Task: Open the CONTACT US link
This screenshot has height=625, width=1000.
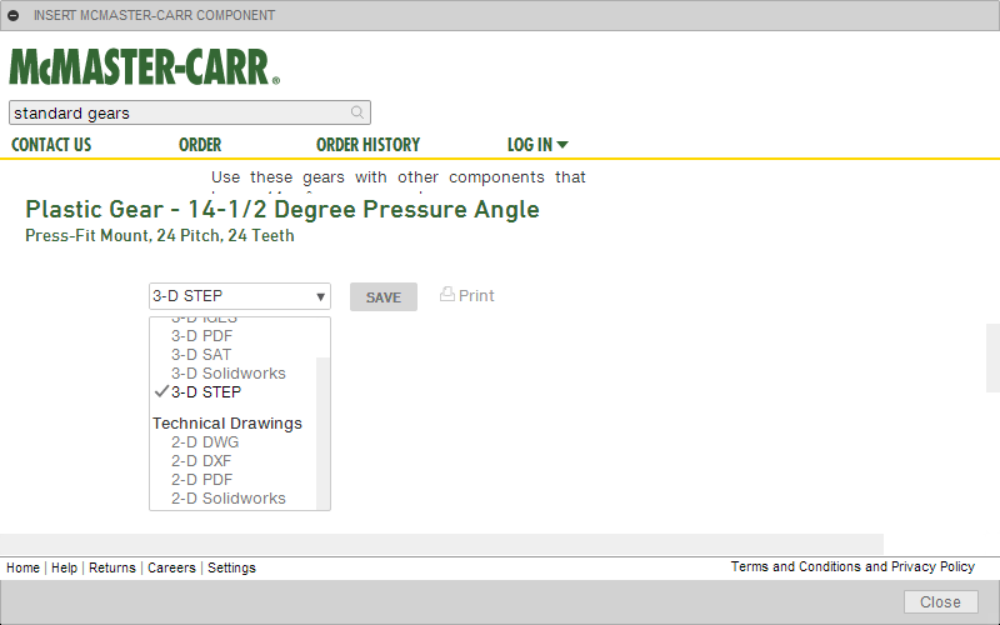Action: point(51,145)
